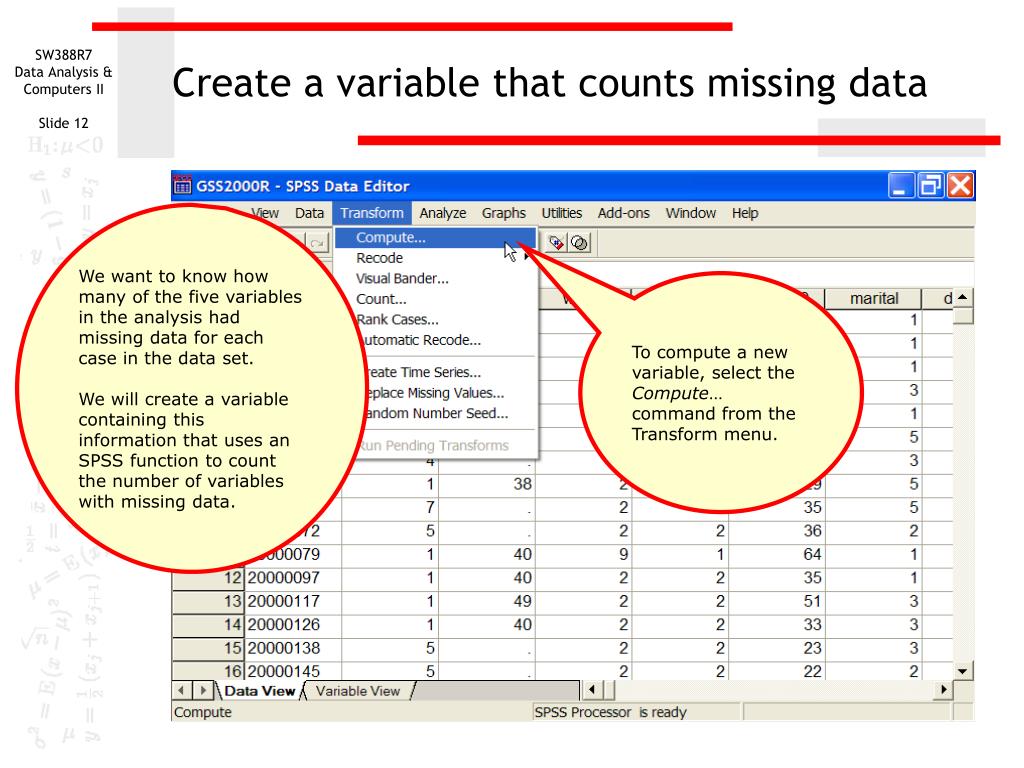
Task: Click the cell with value 22
Action: 776,671
